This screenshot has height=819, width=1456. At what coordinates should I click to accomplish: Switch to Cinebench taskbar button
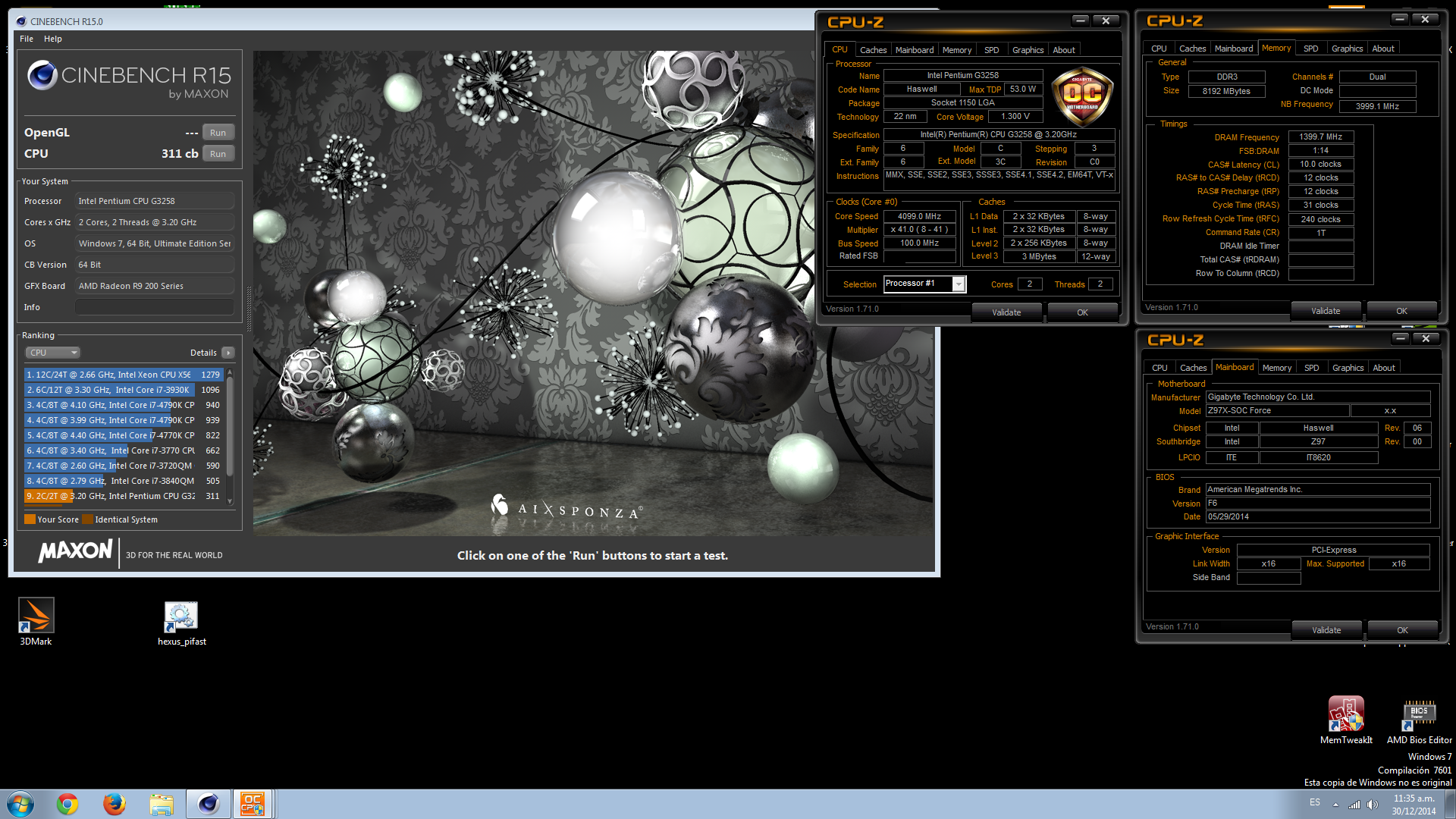click(209, 804)
